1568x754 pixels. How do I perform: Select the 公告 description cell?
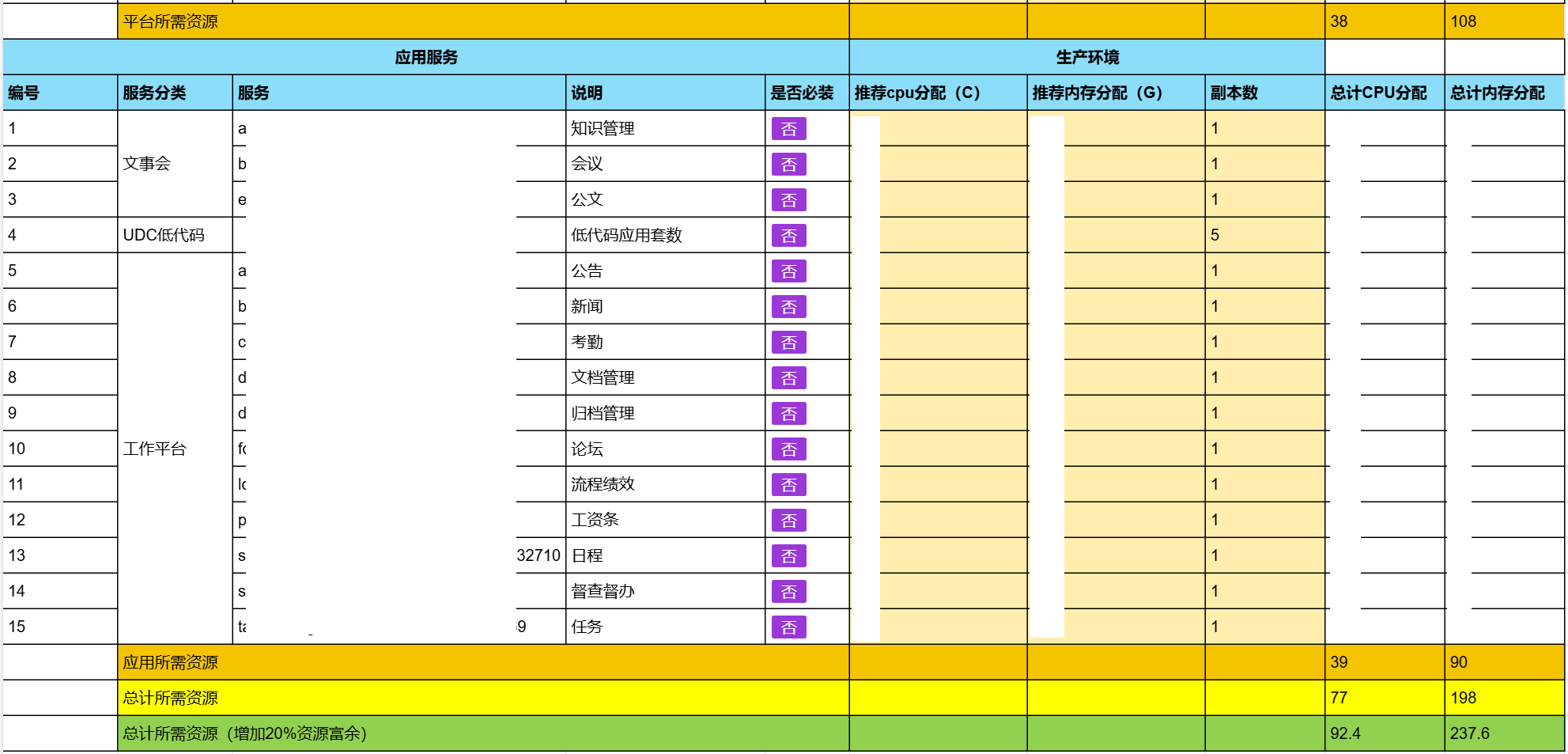pos(666,271)
